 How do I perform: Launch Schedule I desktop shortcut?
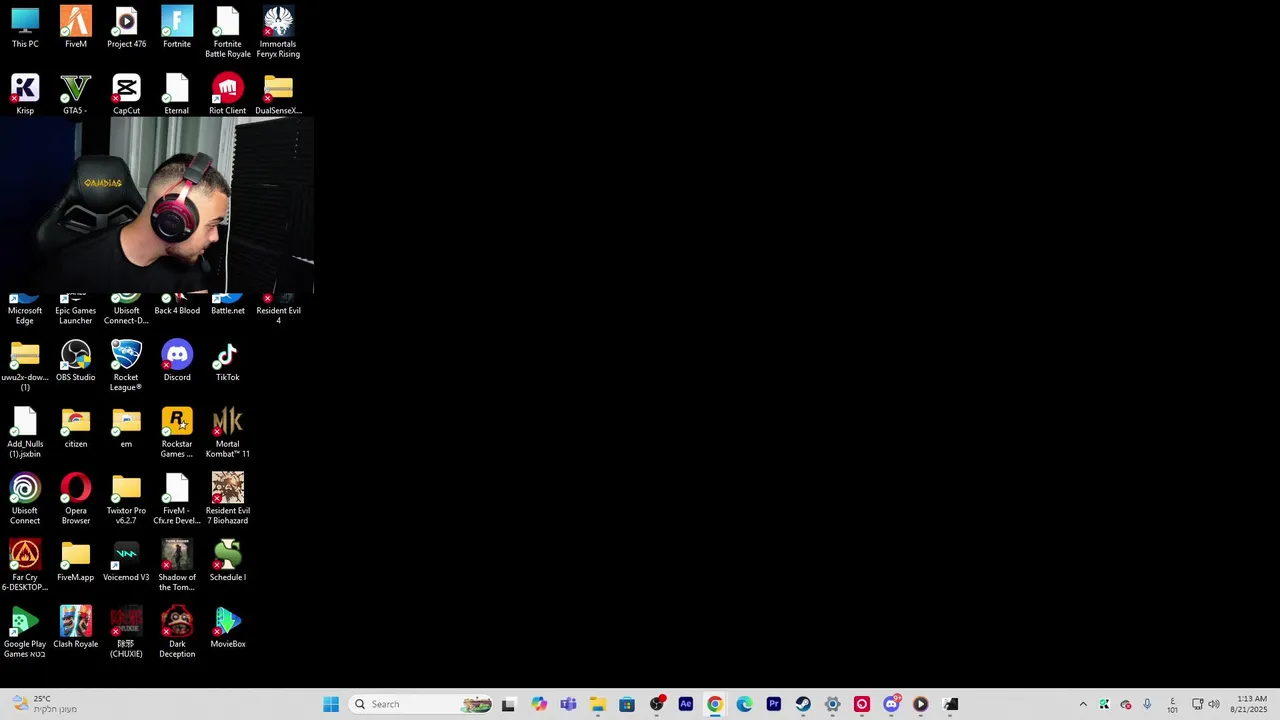pos(228,561)
